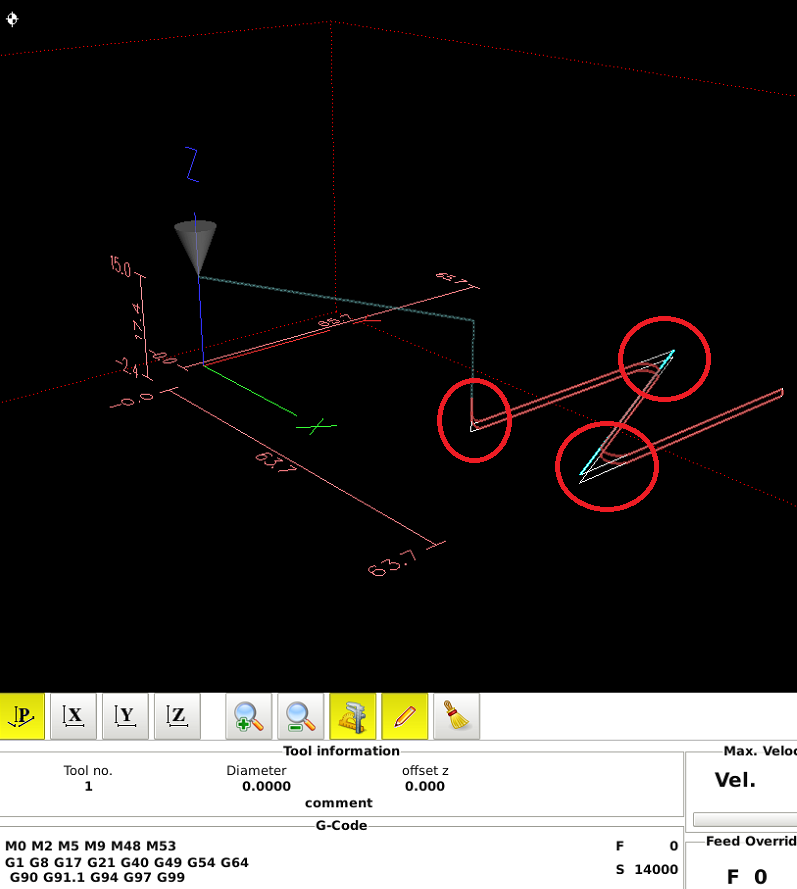
Task: Clear the live plot with the broom icon
Action: [456, 716]
